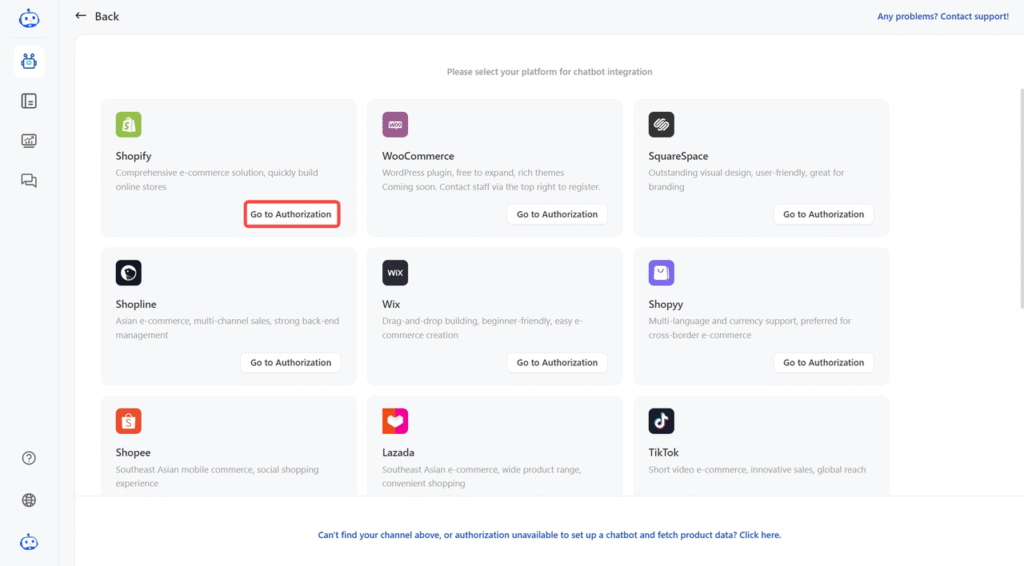Click the vertical scrollbar on the right

point(1021,198)
